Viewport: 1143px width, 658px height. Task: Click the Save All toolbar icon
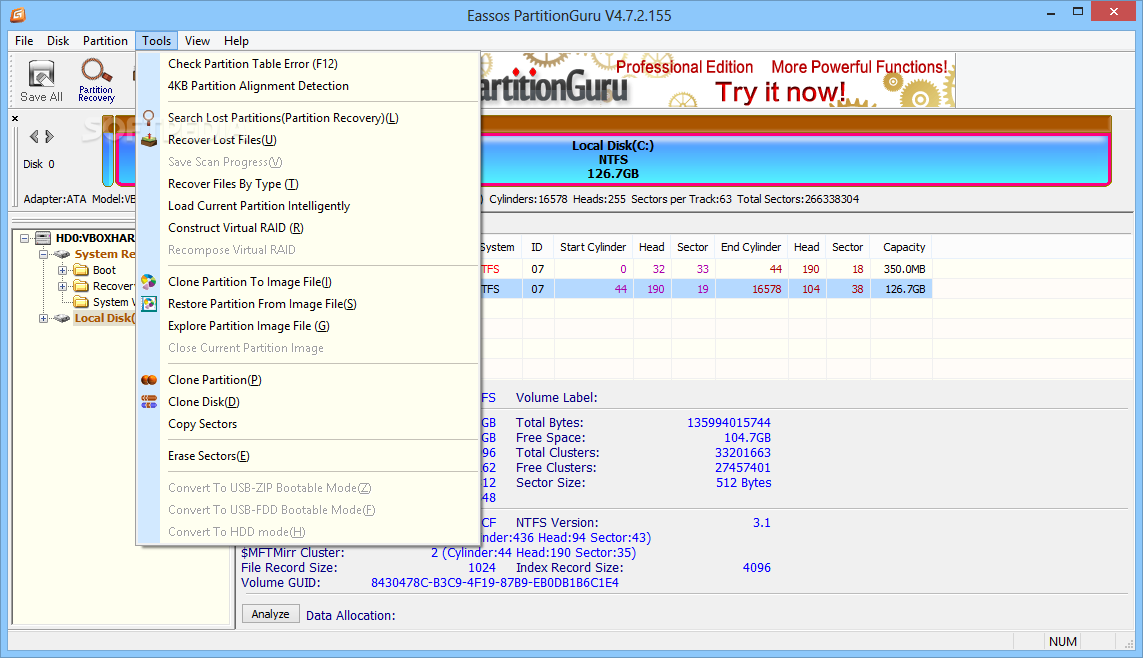click(41, 81)
